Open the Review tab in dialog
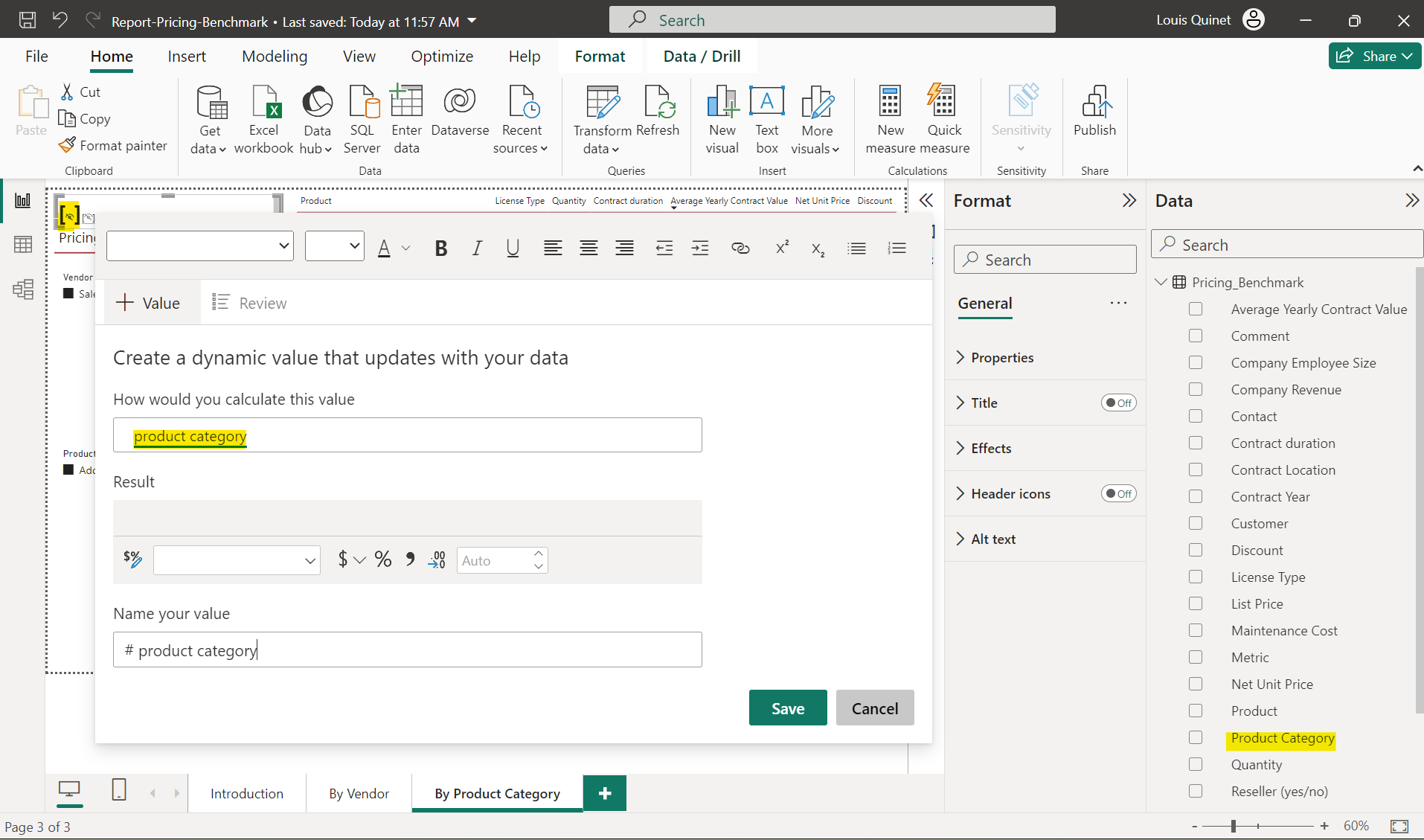1424x840 pixels. (x=250, y=303)
